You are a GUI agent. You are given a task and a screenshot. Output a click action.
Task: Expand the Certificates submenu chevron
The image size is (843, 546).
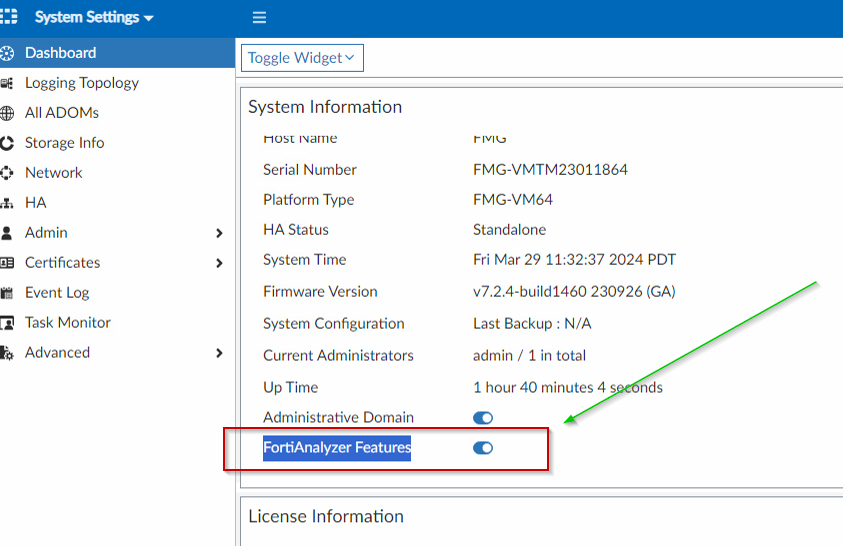(x=219, y=263)
